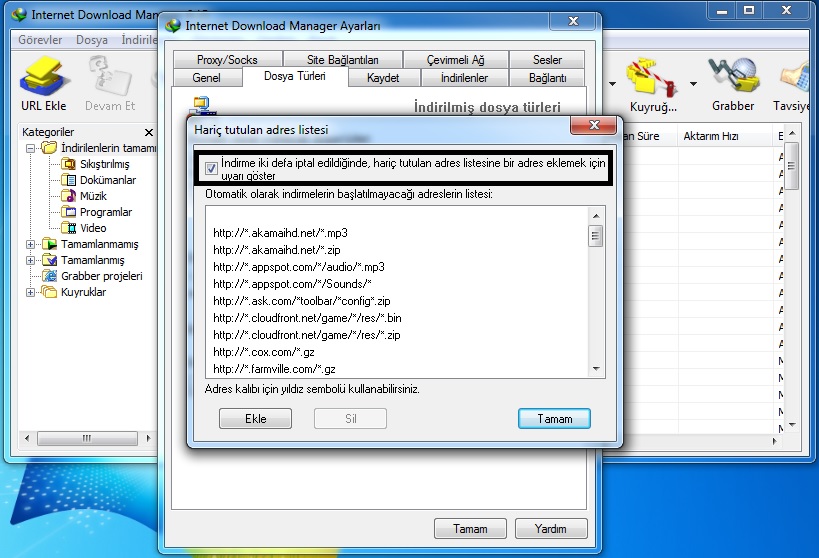Screen dimensions: 819x558
Task: Expand the Kuyruklar tree node
Action: tap(31, 292)
